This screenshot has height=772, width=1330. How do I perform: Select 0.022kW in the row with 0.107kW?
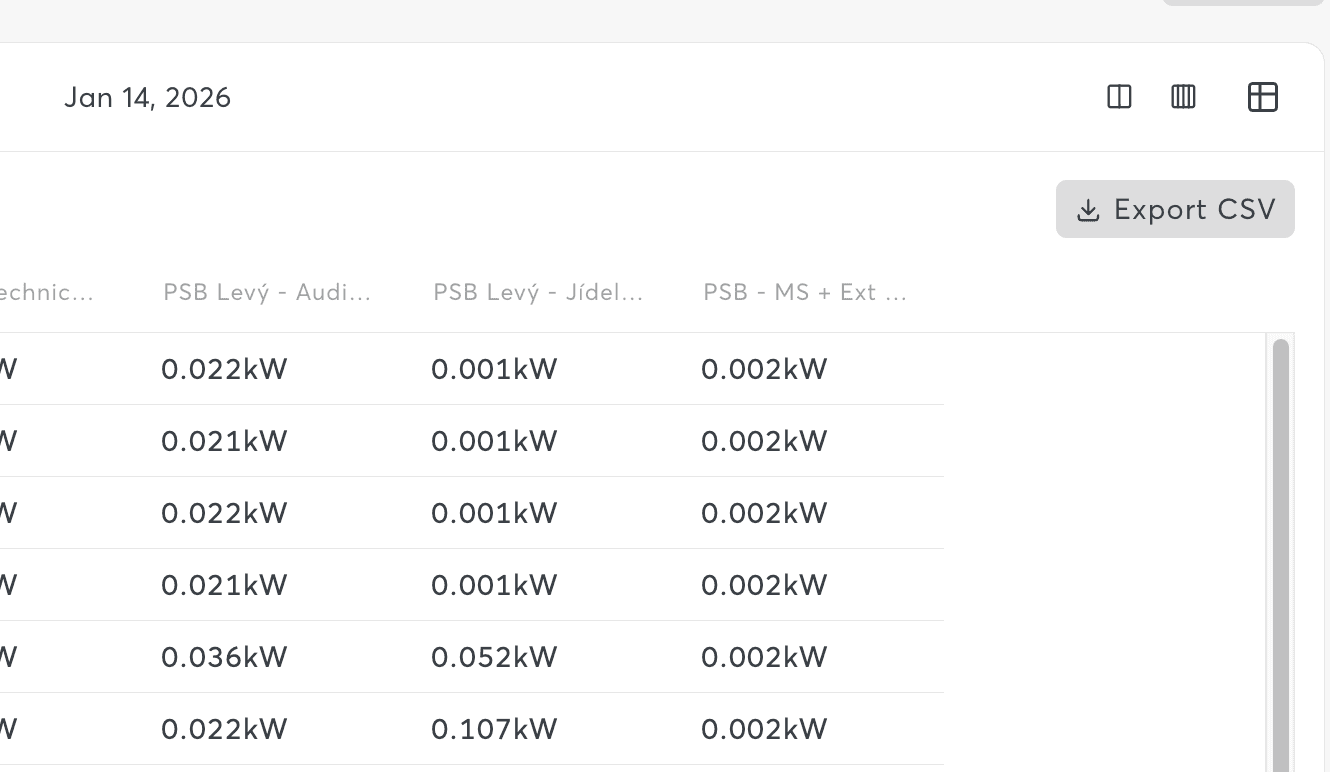(224, 729)
